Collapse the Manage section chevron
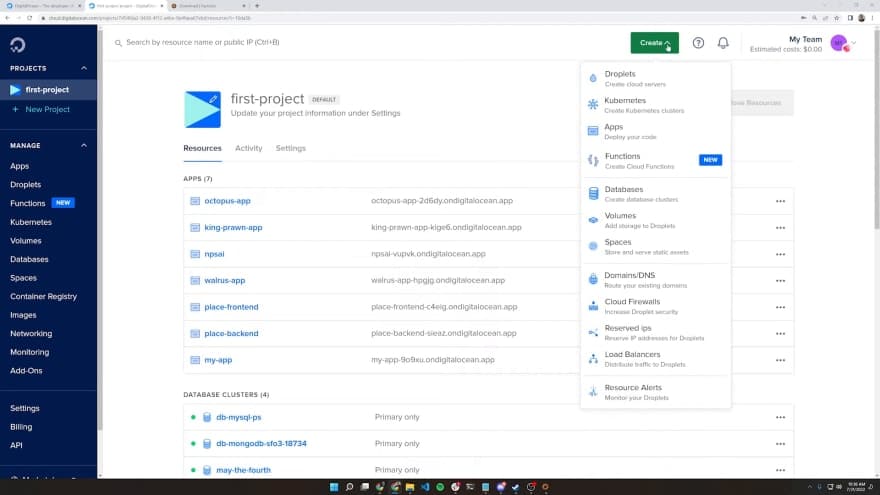 pyautogui.click(x=84, y=145)
